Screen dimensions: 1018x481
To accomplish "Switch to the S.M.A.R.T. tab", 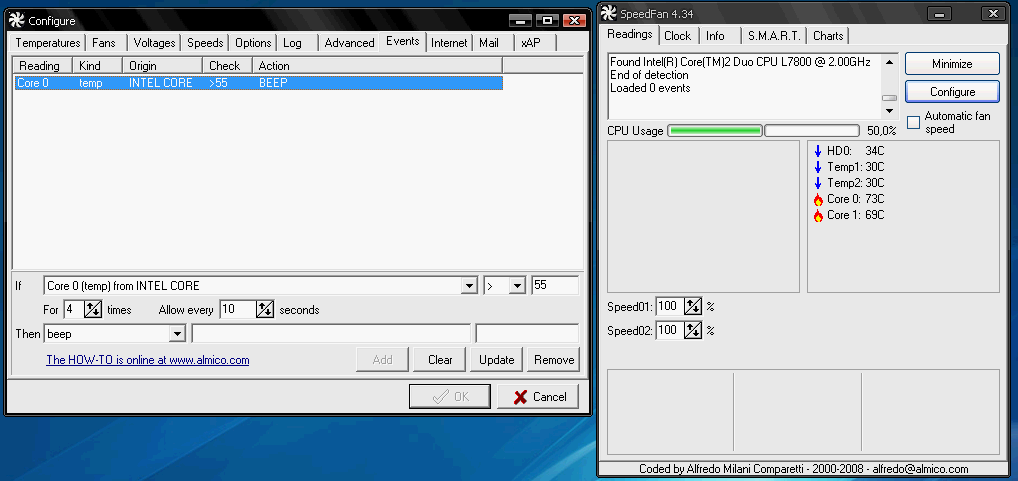I will pos(775,36).
